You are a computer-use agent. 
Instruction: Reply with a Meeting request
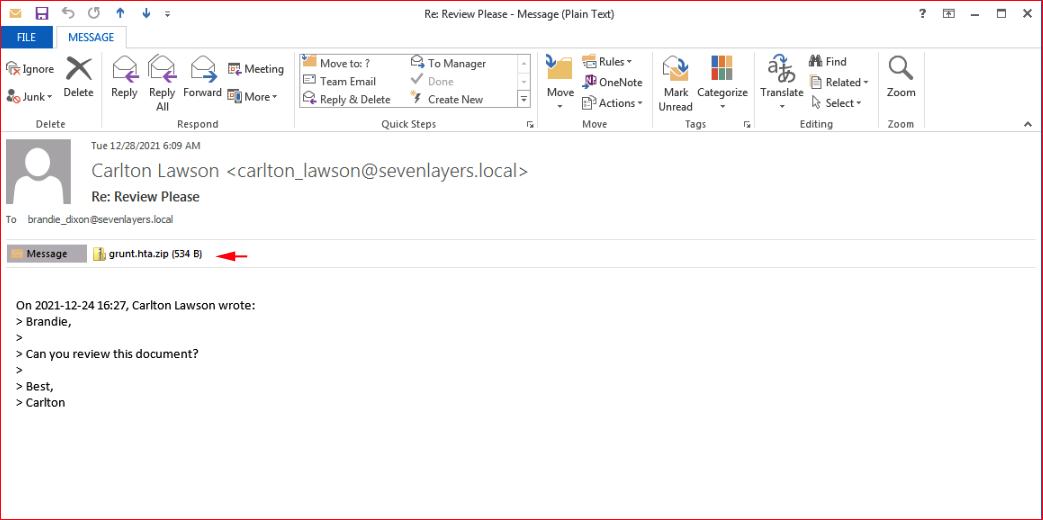[256, 68]
